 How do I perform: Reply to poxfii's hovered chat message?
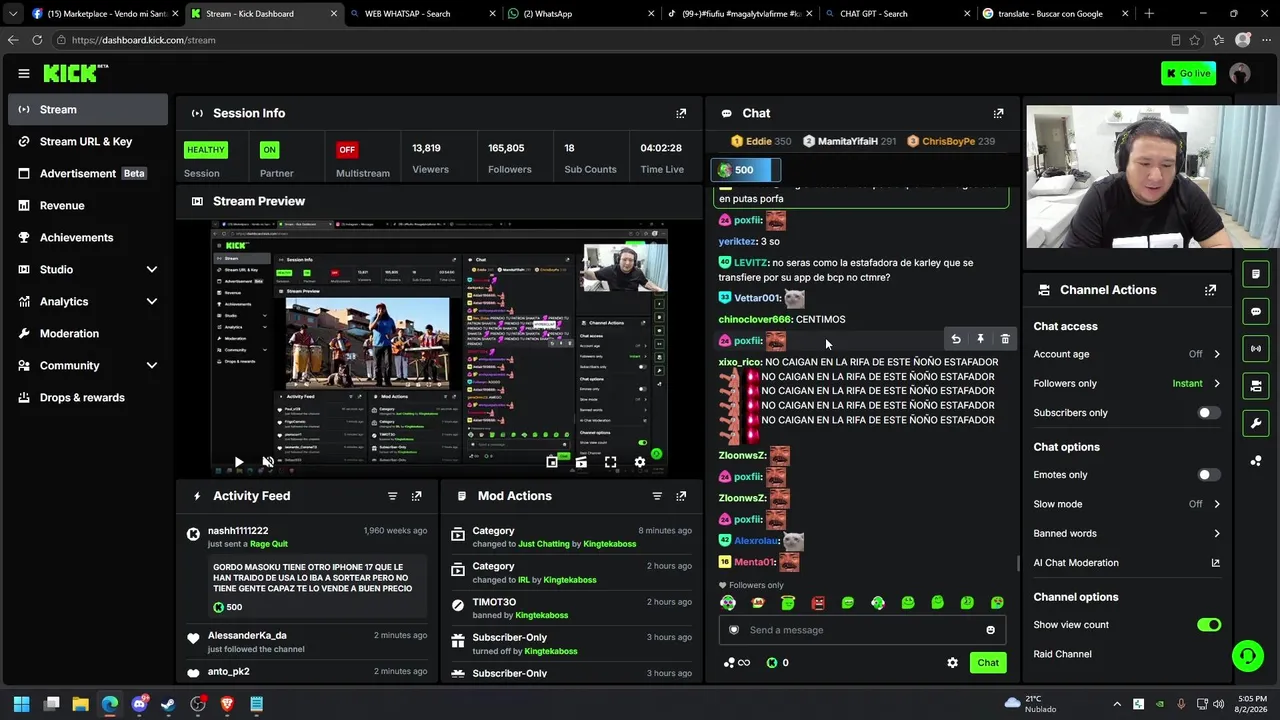(956, 340)
